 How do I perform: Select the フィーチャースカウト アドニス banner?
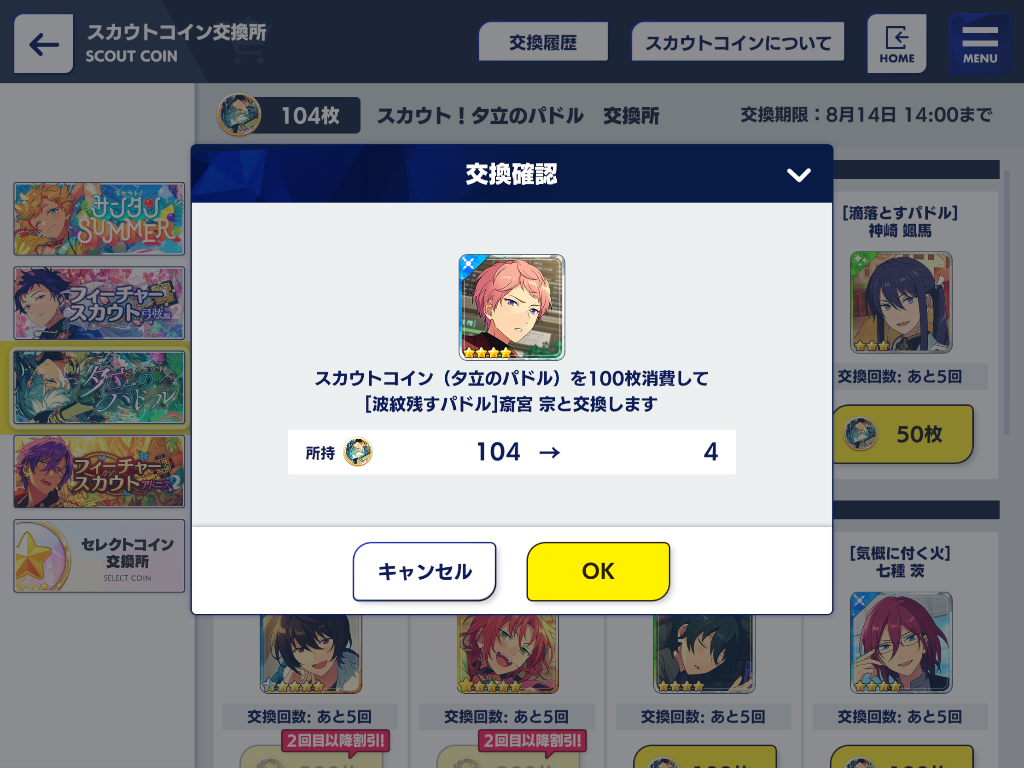coord(99,472)
